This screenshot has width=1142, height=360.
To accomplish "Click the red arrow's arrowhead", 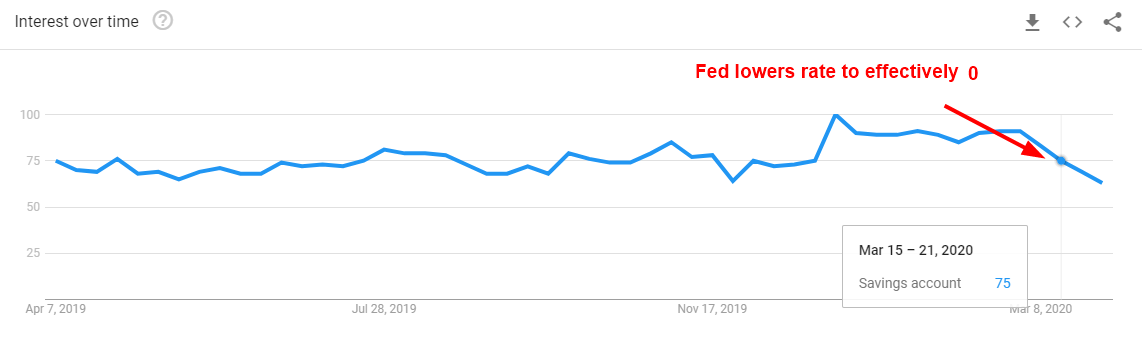I will click(1036, 148).
